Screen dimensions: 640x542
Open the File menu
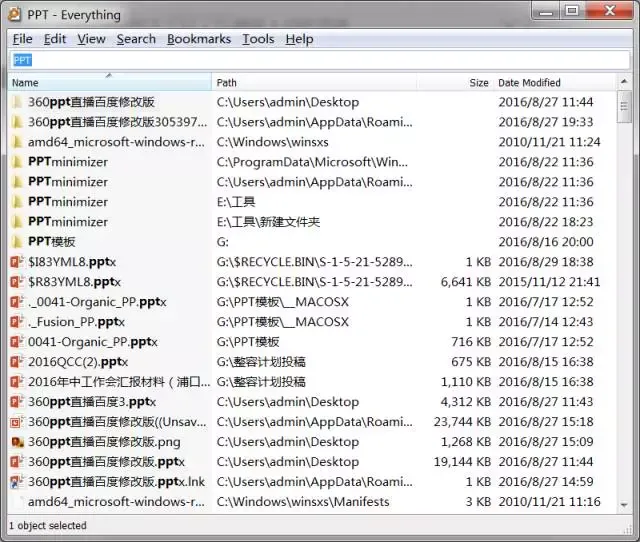[x=22, y=39]
